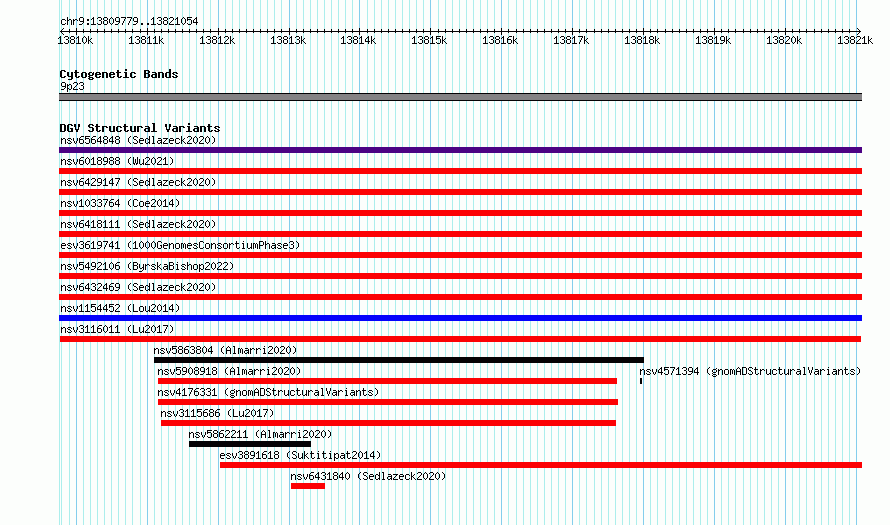The height and width of the screenshot is (525, 890).
Task: Click the 13819k ruler position
Action: (x=713, y=40)
